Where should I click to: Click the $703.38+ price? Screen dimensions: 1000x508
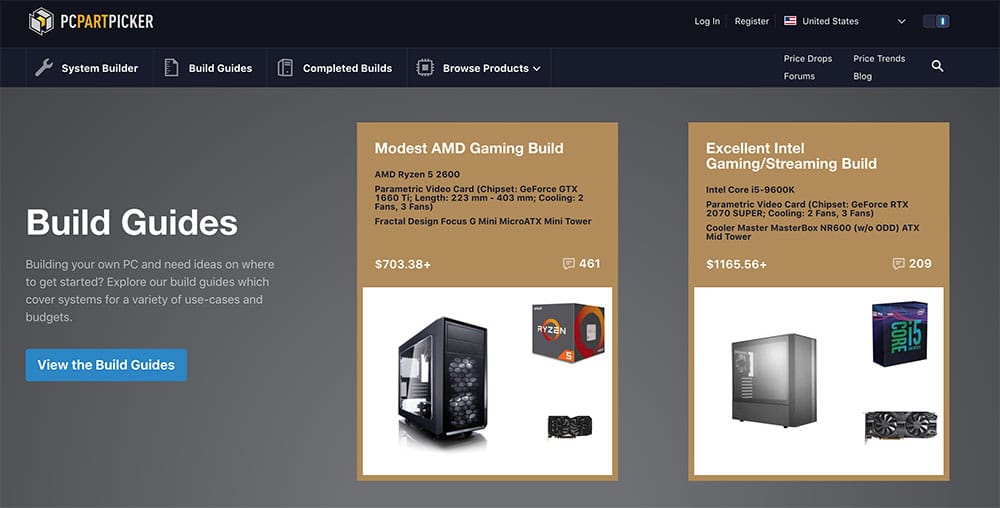pyautogui.click(x=402, y=264)
